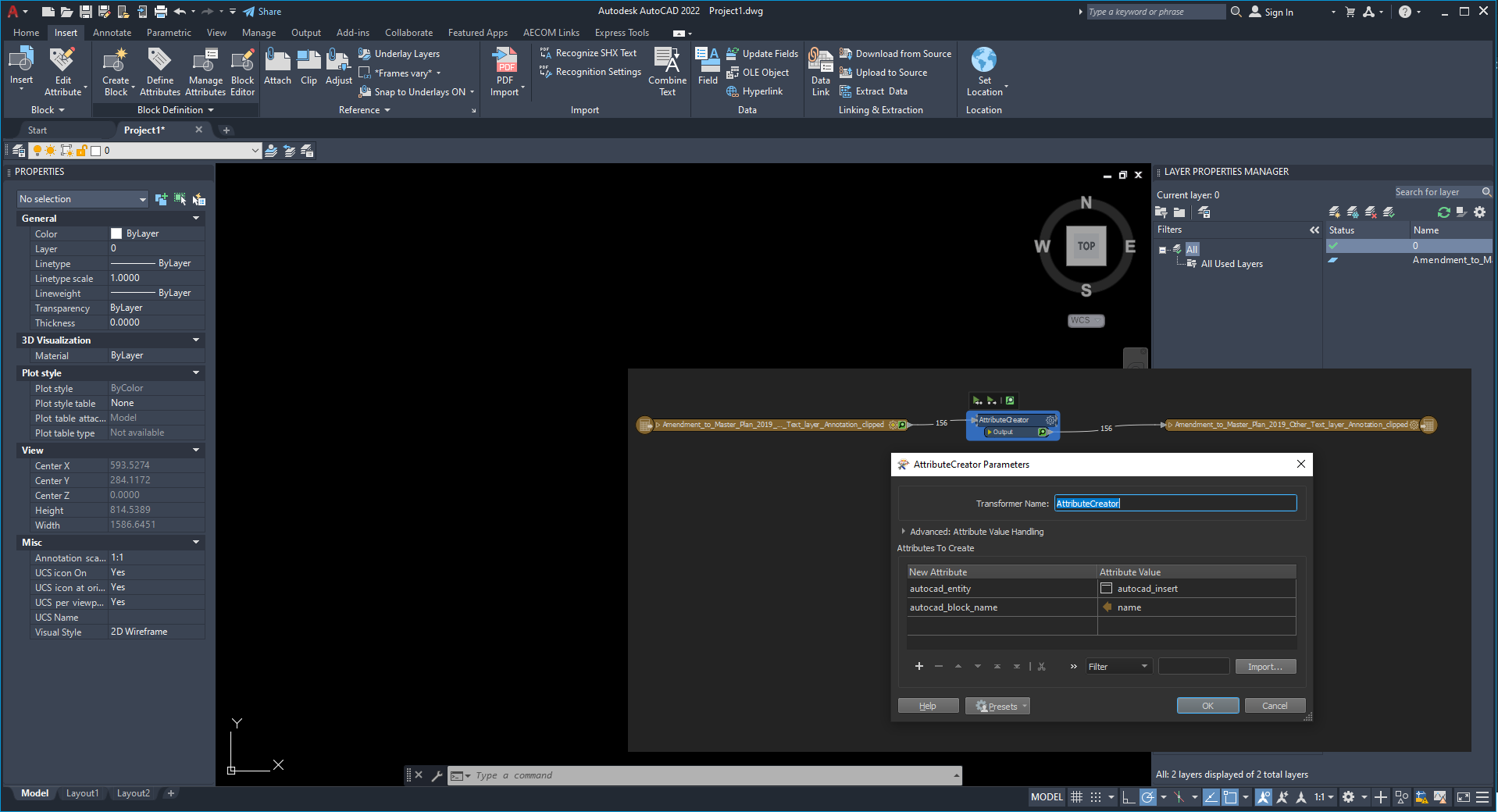This screenshot has width=1498, height=812.
Task: Toggle 2D object snap in status bar
Action: [x=1230, y=797]
